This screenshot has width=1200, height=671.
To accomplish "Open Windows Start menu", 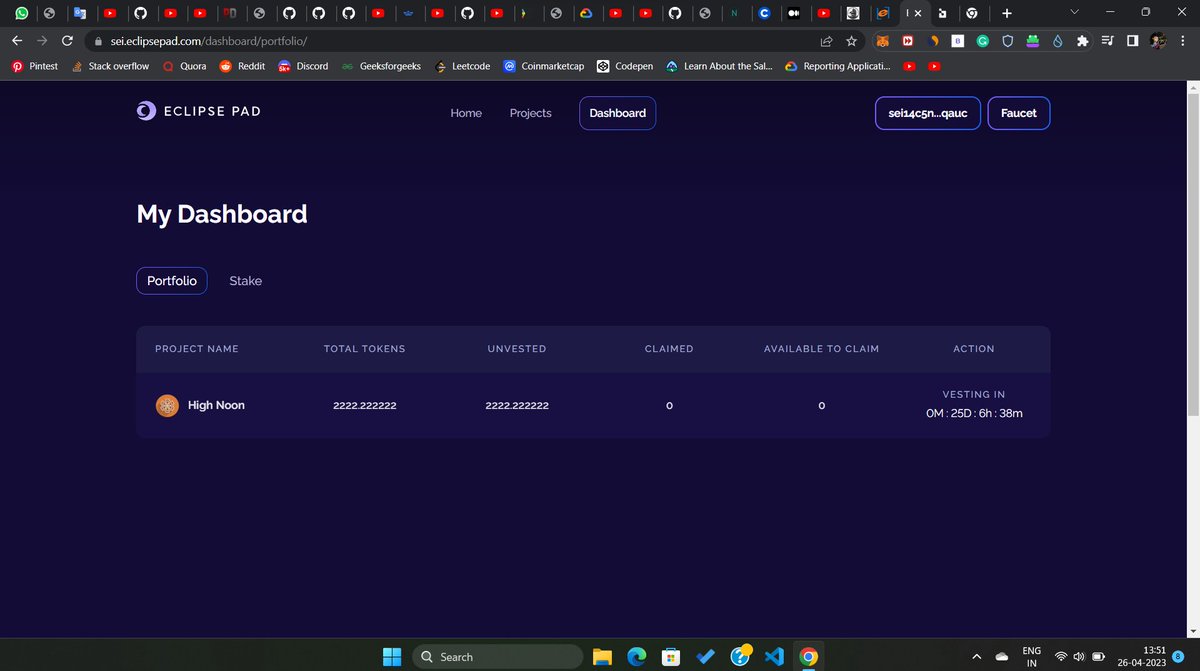I will (392, 656).
